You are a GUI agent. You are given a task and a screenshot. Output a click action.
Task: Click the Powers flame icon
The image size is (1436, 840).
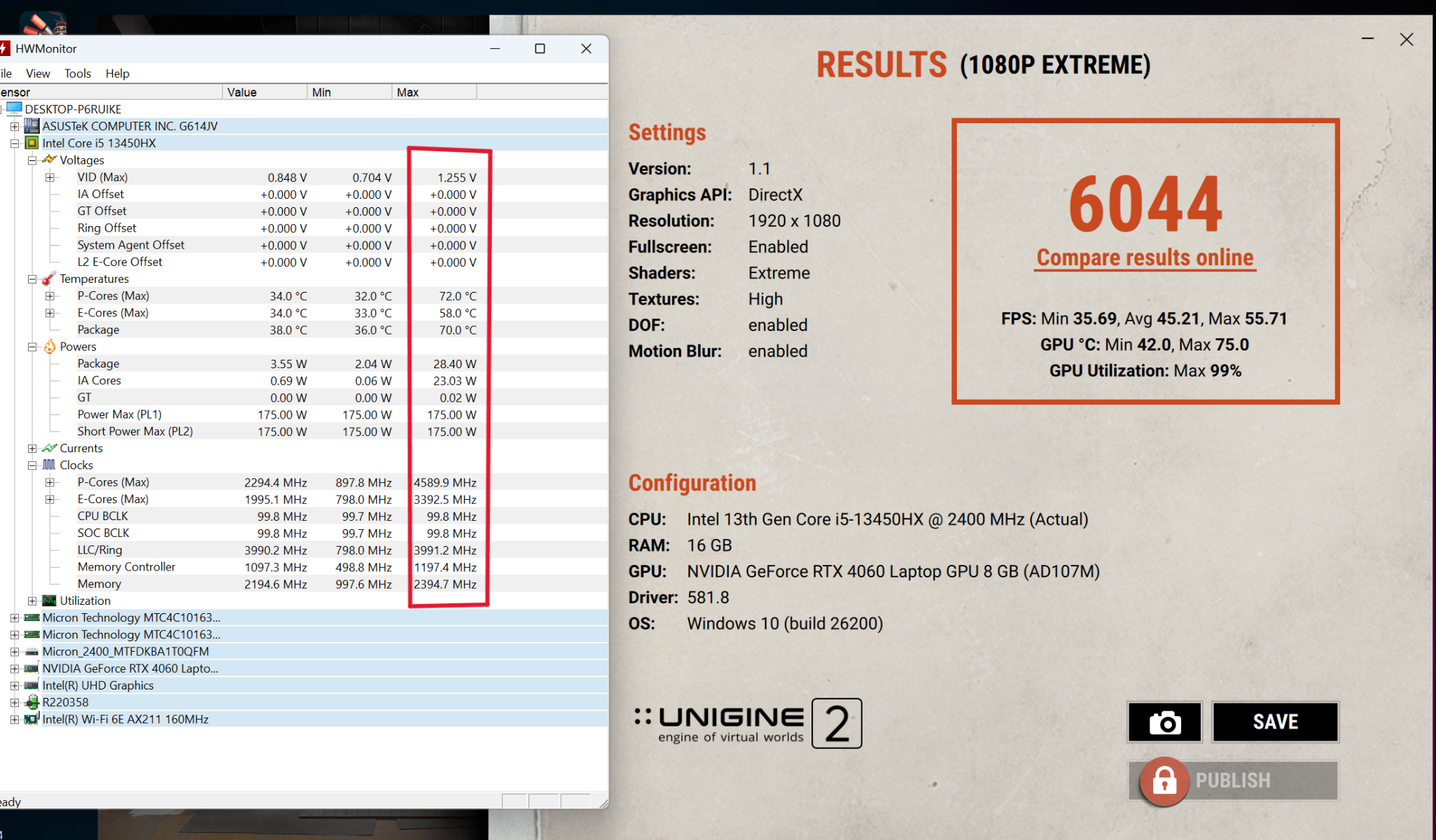(x=49, y=346)
